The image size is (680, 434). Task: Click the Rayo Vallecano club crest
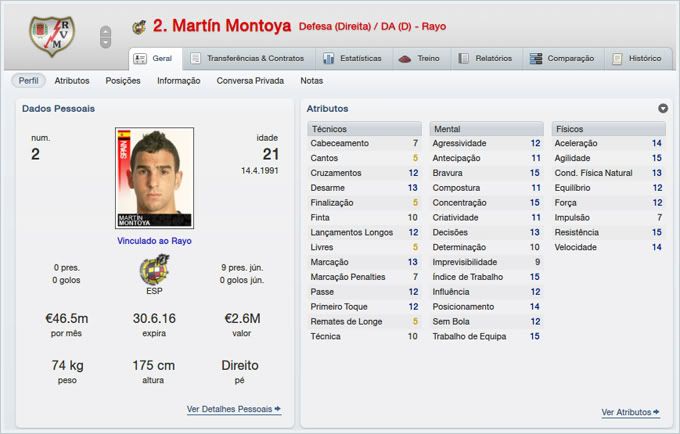pyautogui.click(x=46, y=36)
